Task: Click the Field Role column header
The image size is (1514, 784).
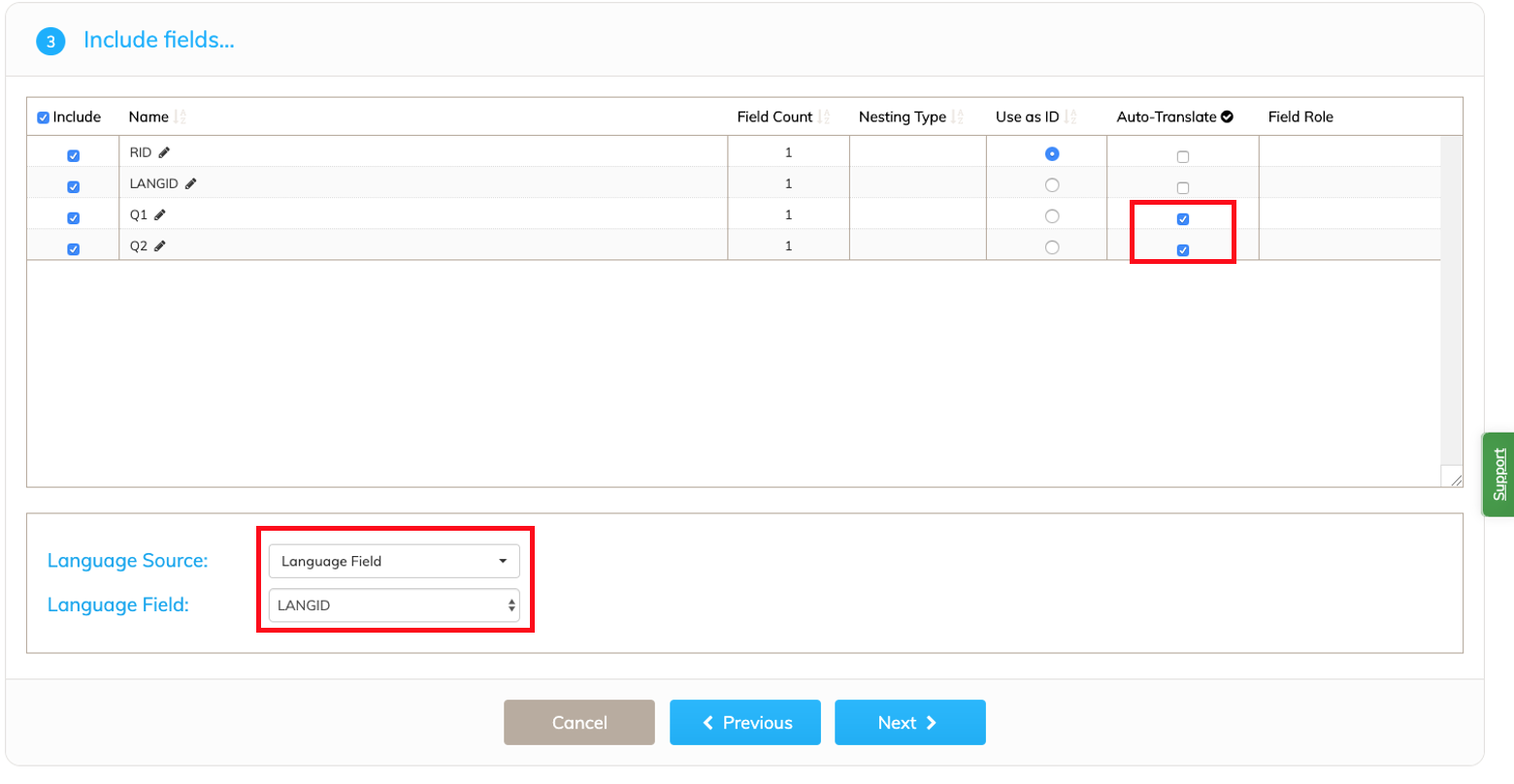Action: pyautogui.click(x=1300, y=116)
